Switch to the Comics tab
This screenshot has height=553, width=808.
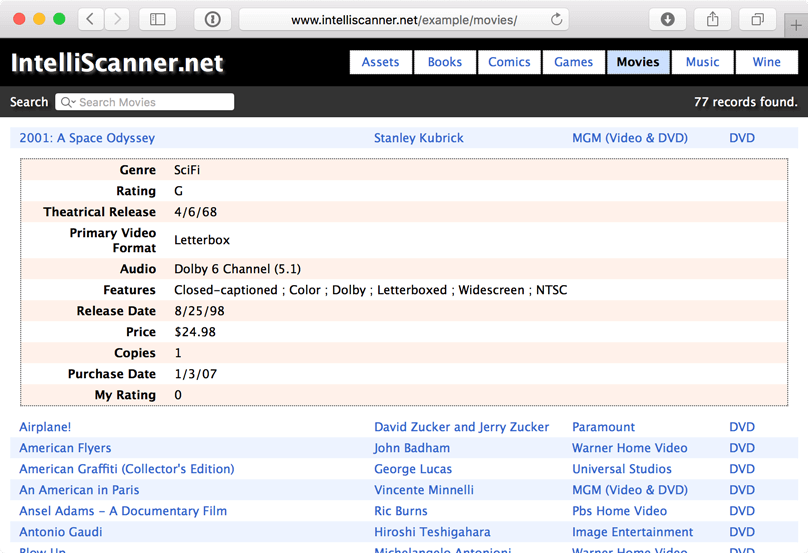tap(509, 62)
